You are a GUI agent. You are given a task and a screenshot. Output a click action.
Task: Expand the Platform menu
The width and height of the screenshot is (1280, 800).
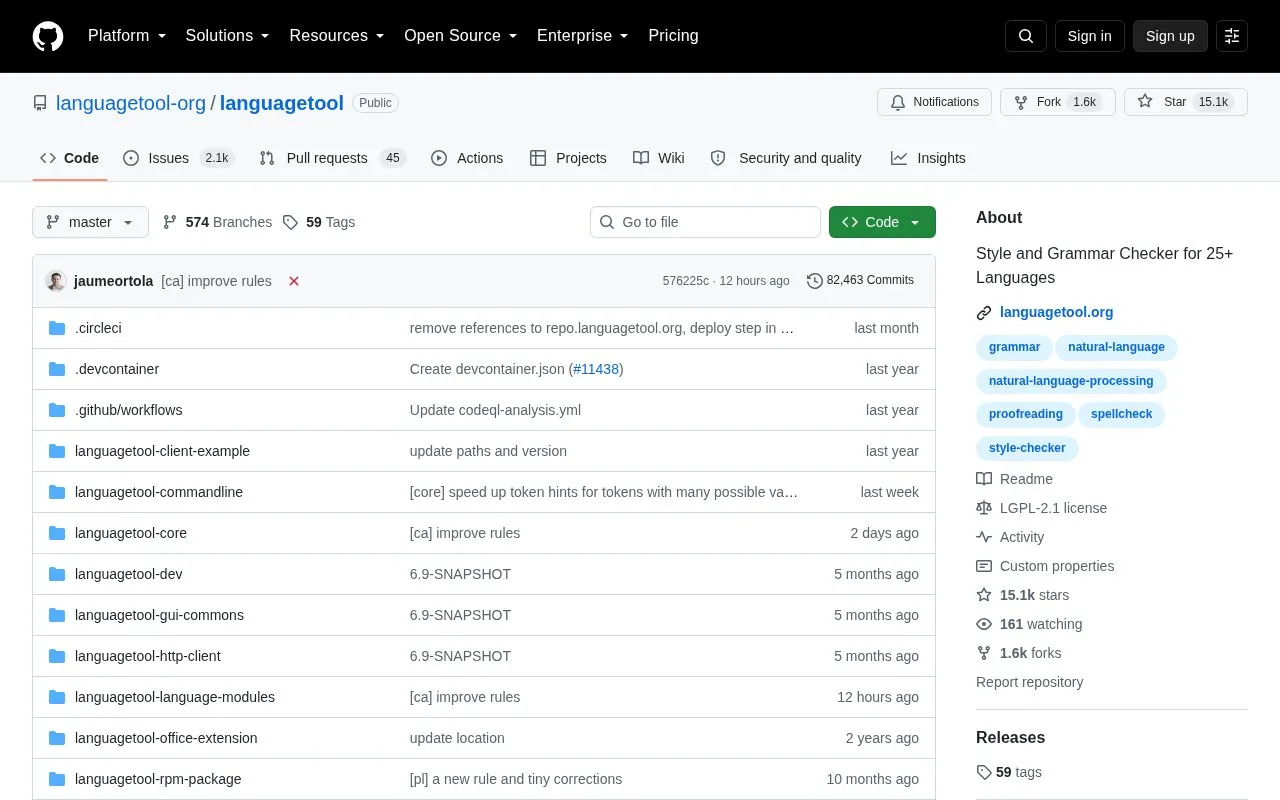pos(127,36)
